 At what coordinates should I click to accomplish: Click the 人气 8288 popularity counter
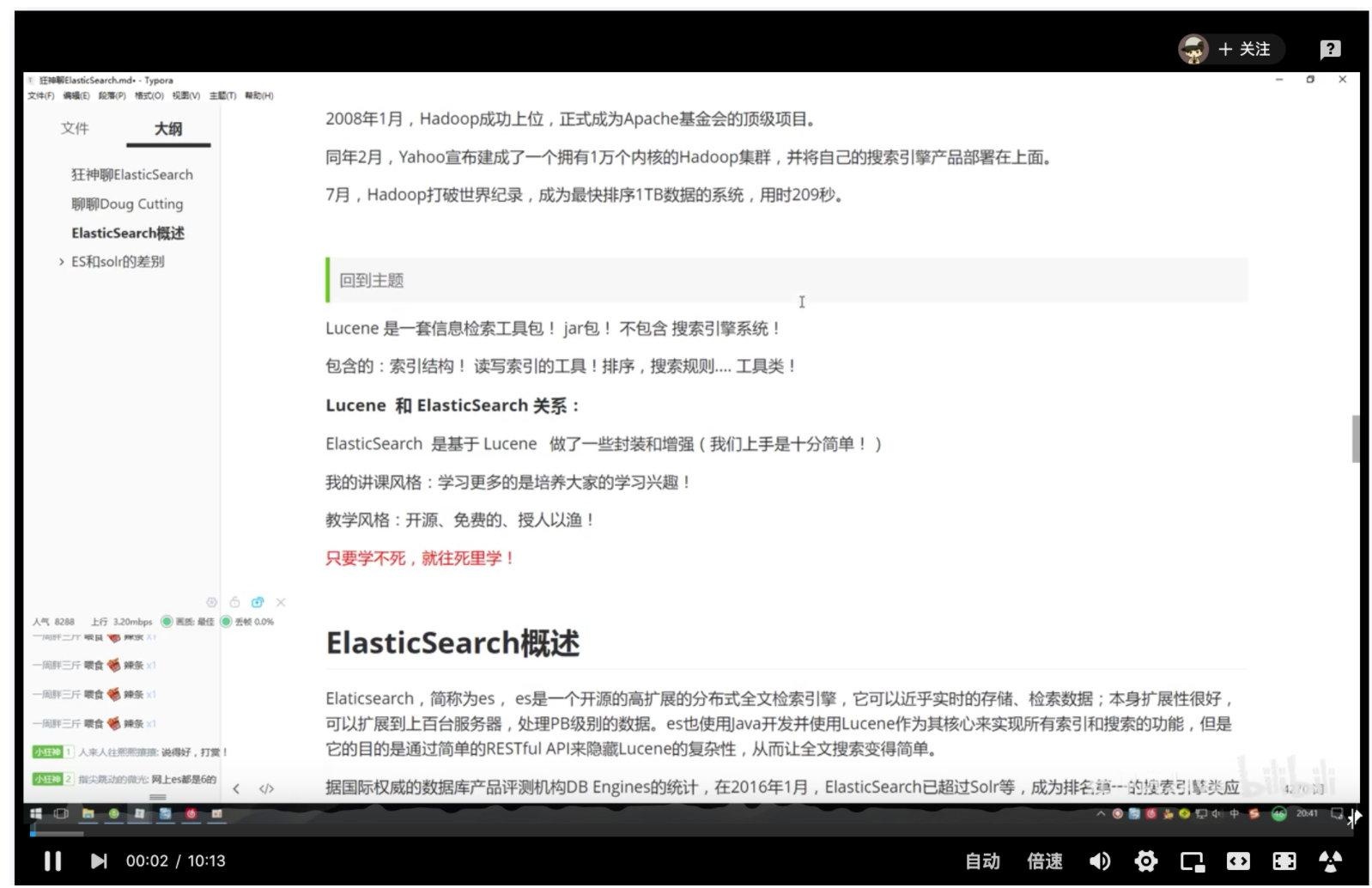tap(53, 622)
